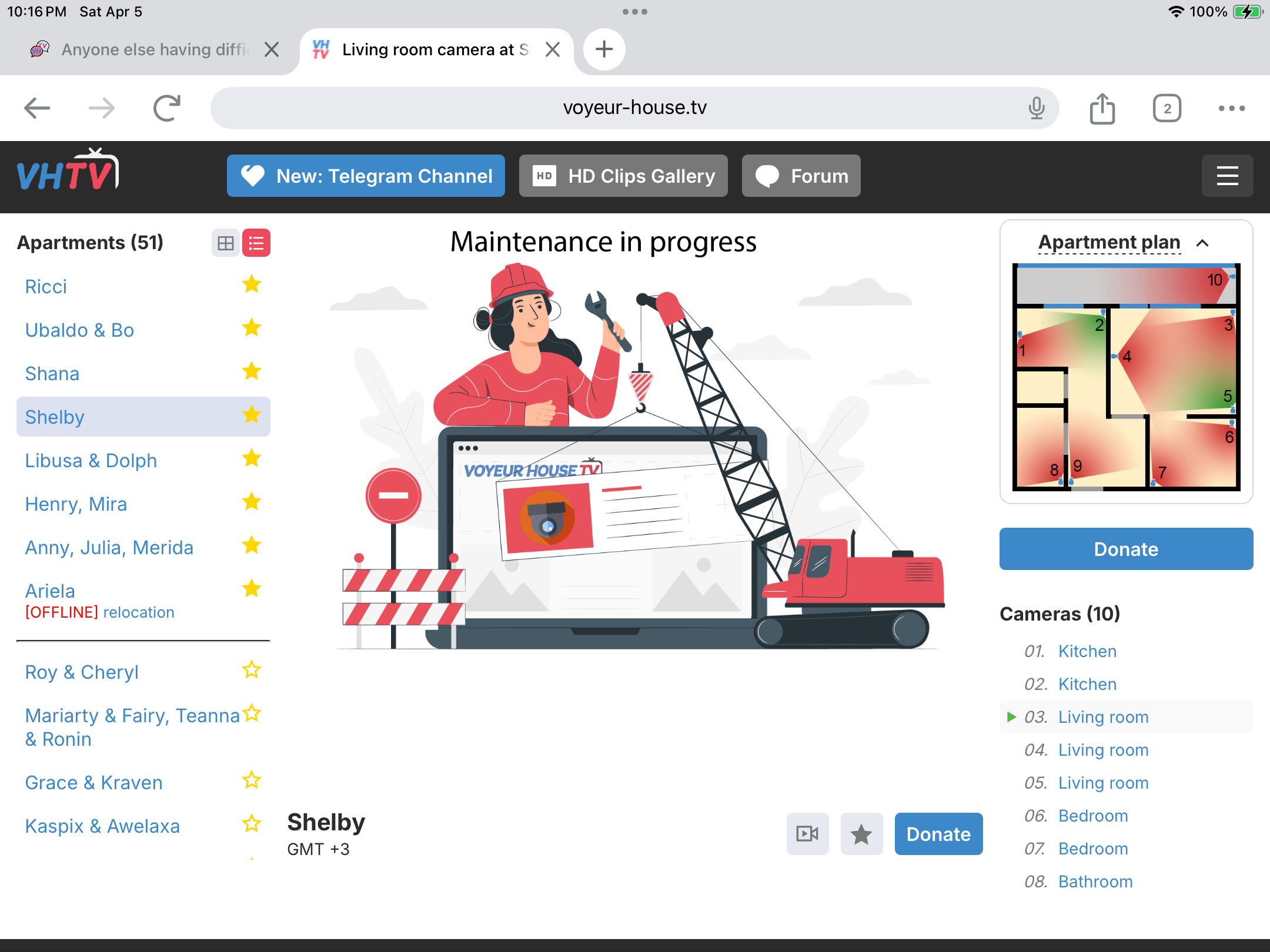Open the tab switcher showing 2 tabs

point(1167,108)
